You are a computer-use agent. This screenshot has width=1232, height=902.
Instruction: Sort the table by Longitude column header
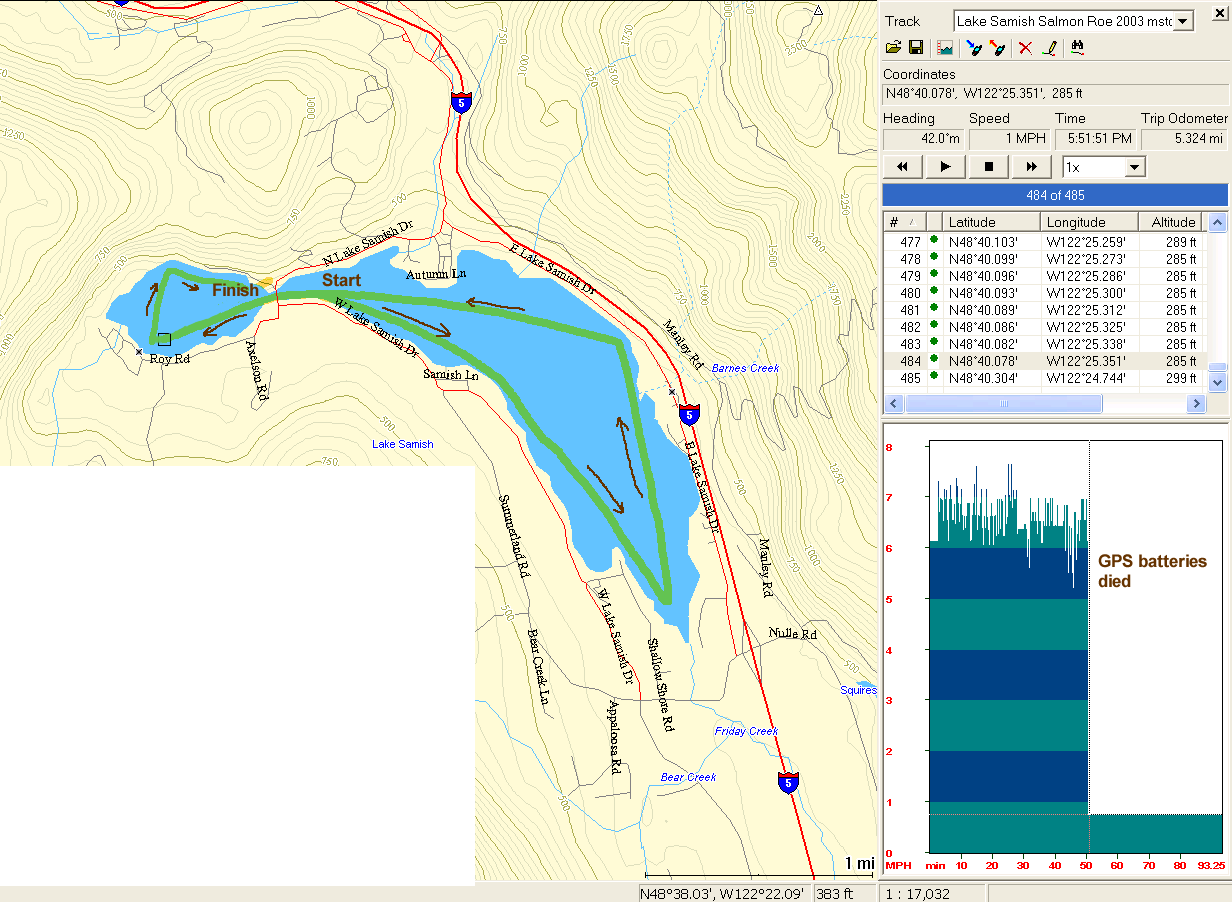pos(1088,222)
